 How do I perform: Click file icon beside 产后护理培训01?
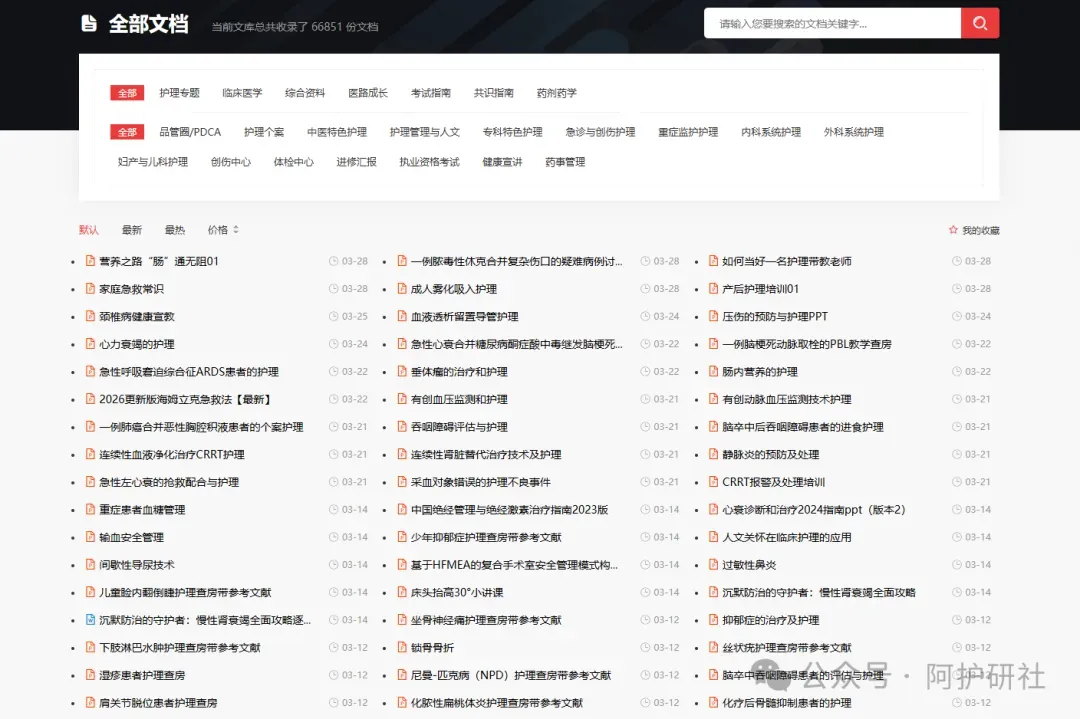point(714,288)
